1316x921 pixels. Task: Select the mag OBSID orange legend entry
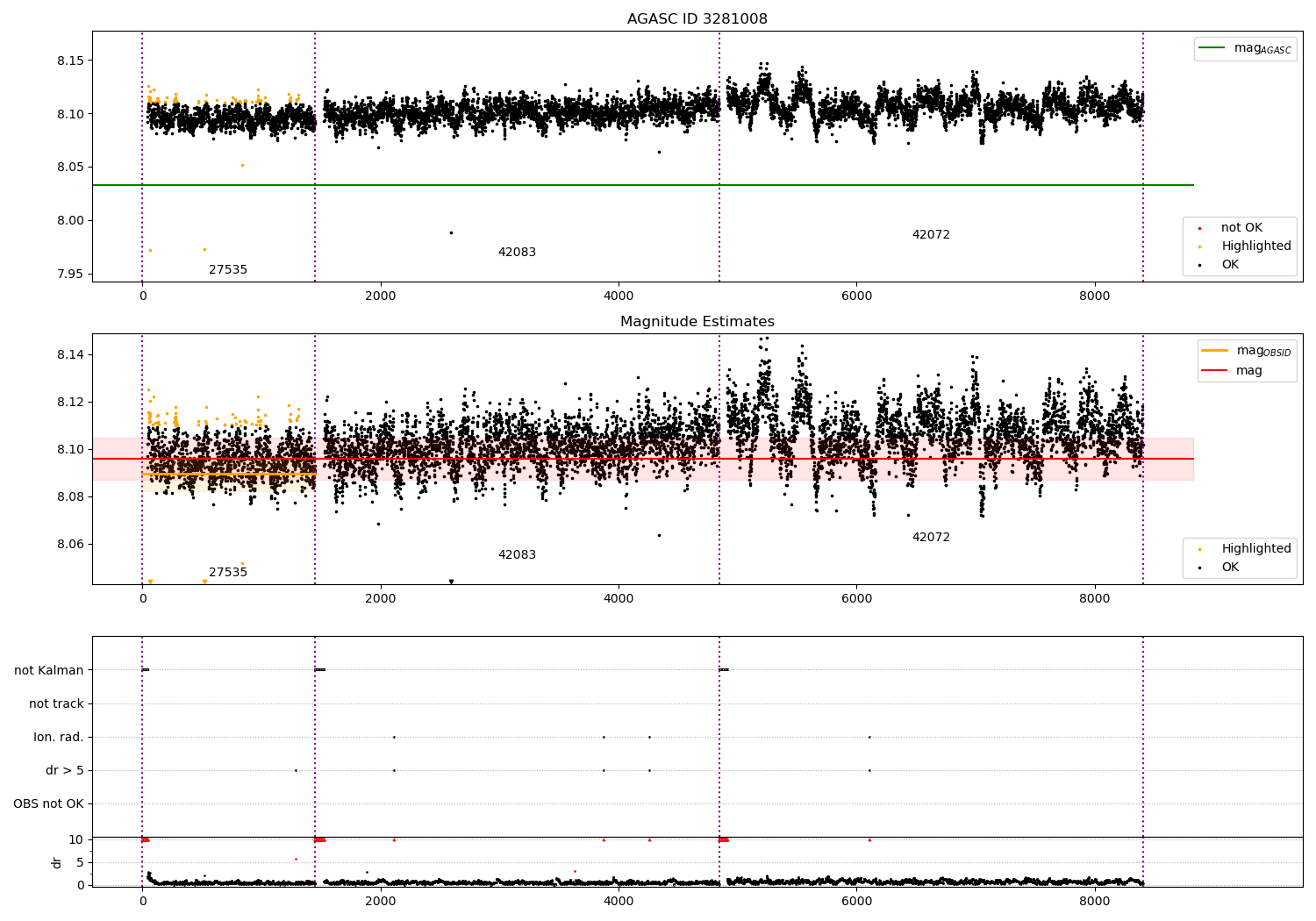pyautogui.click(x=1247, y=351)
